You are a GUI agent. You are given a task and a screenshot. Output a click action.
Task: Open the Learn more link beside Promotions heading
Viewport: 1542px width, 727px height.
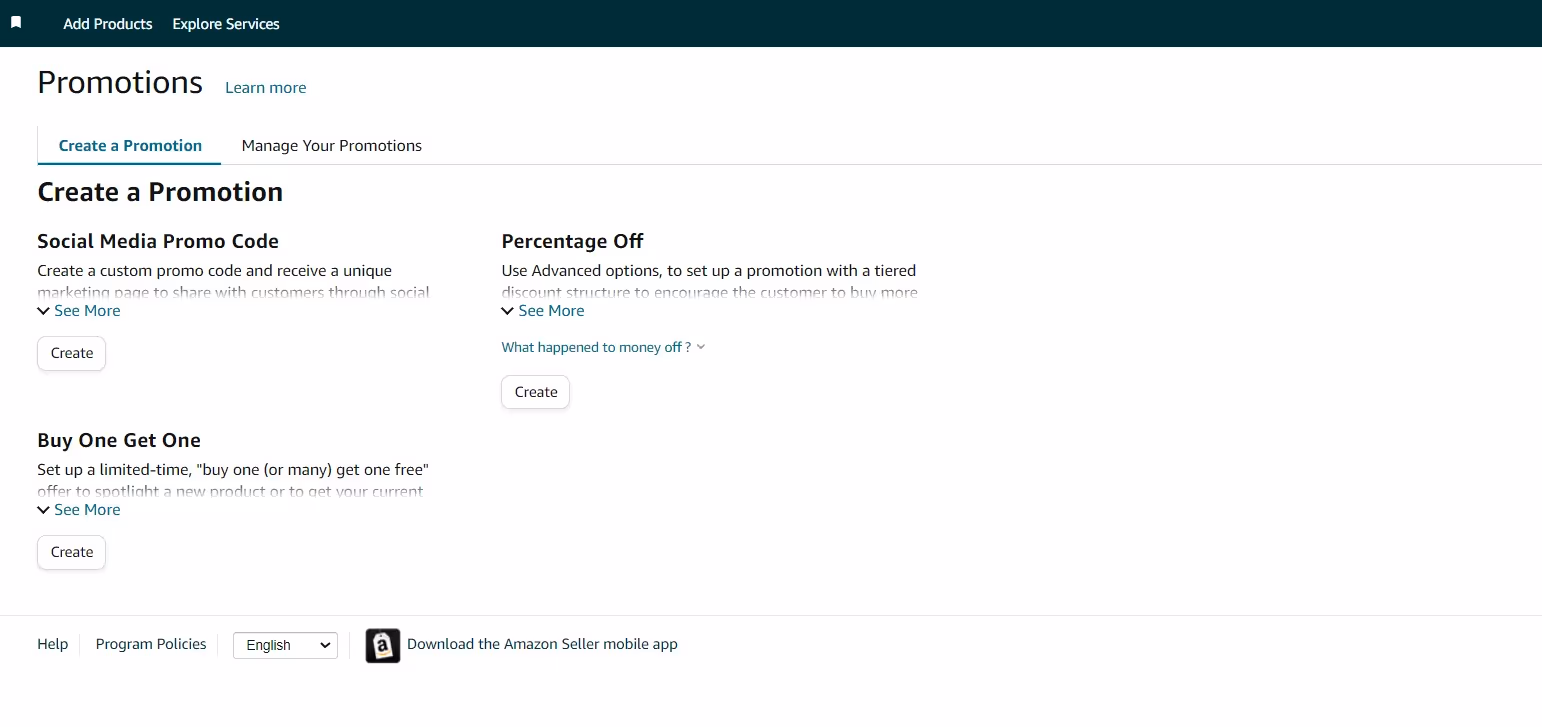(265, 87)
